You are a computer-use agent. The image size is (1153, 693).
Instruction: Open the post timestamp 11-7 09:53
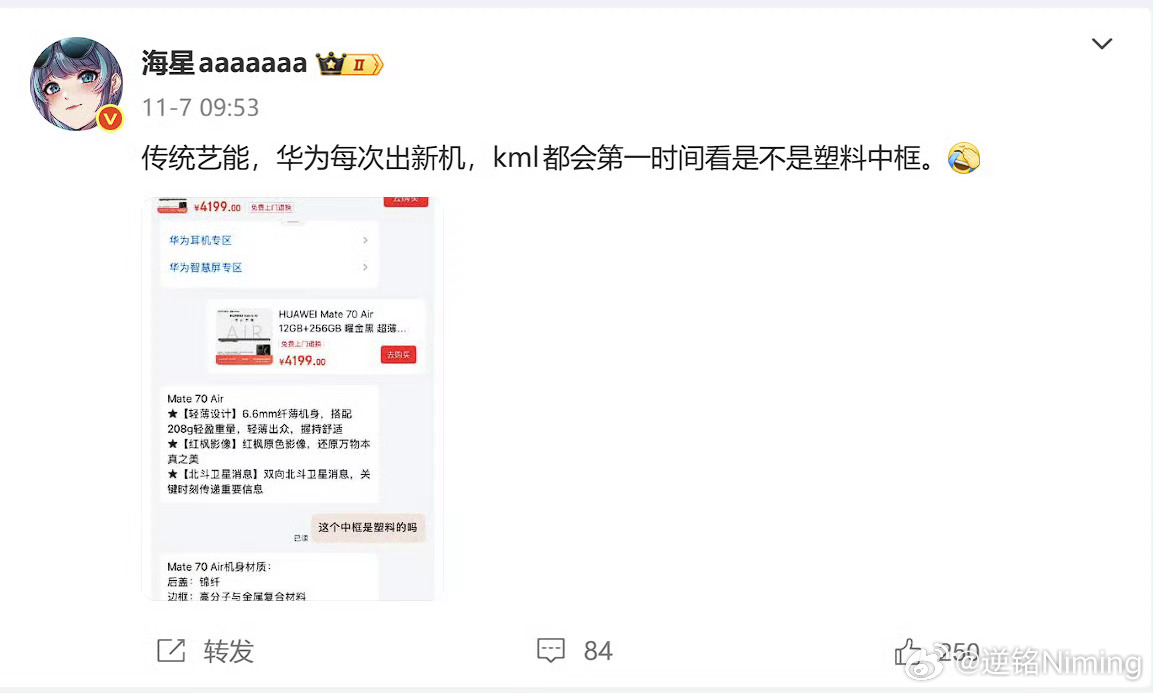[x=200, y=107]
